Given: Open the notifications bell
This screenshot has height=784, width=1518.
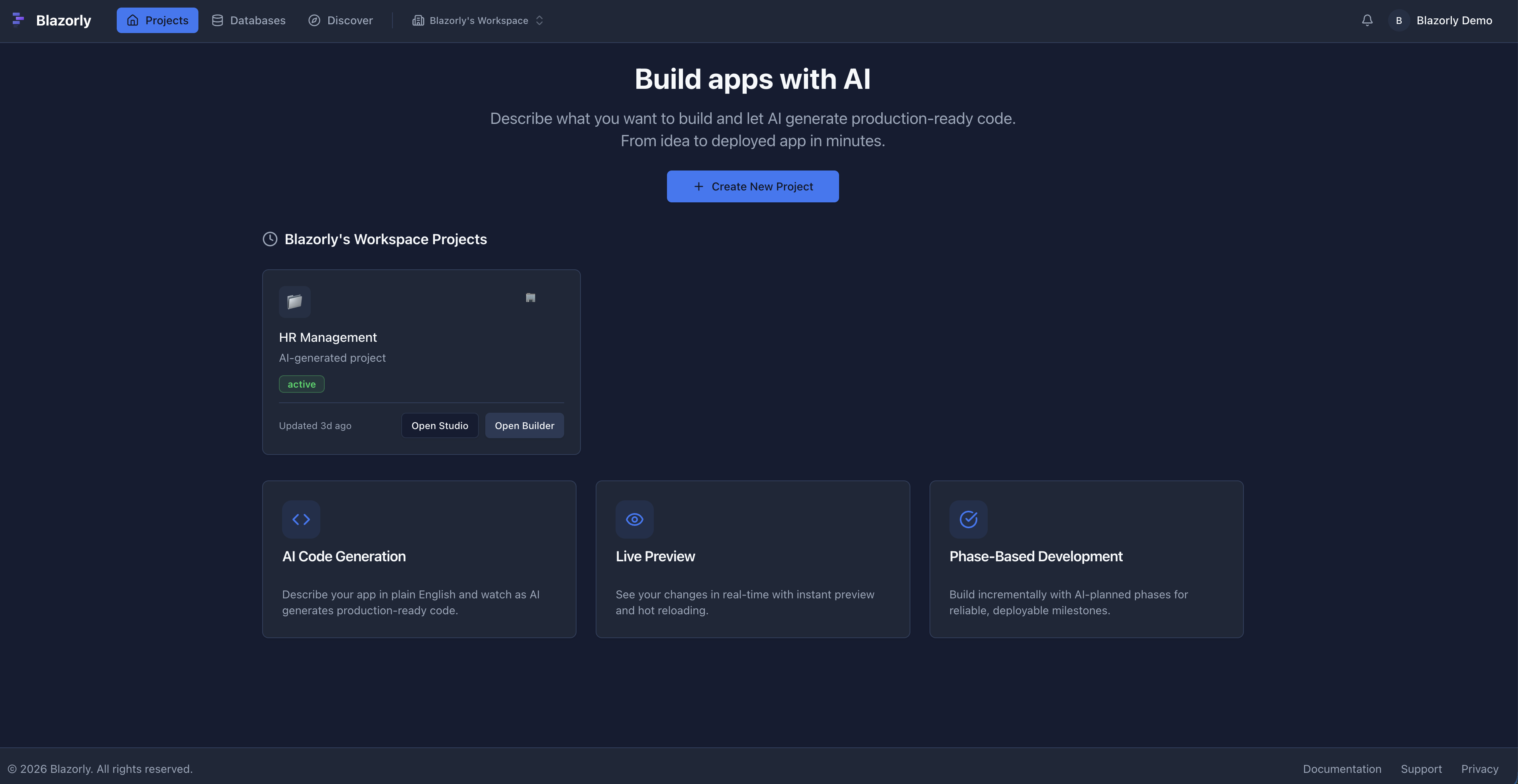Looking at the screenshot, I should tap(1367, 21).
